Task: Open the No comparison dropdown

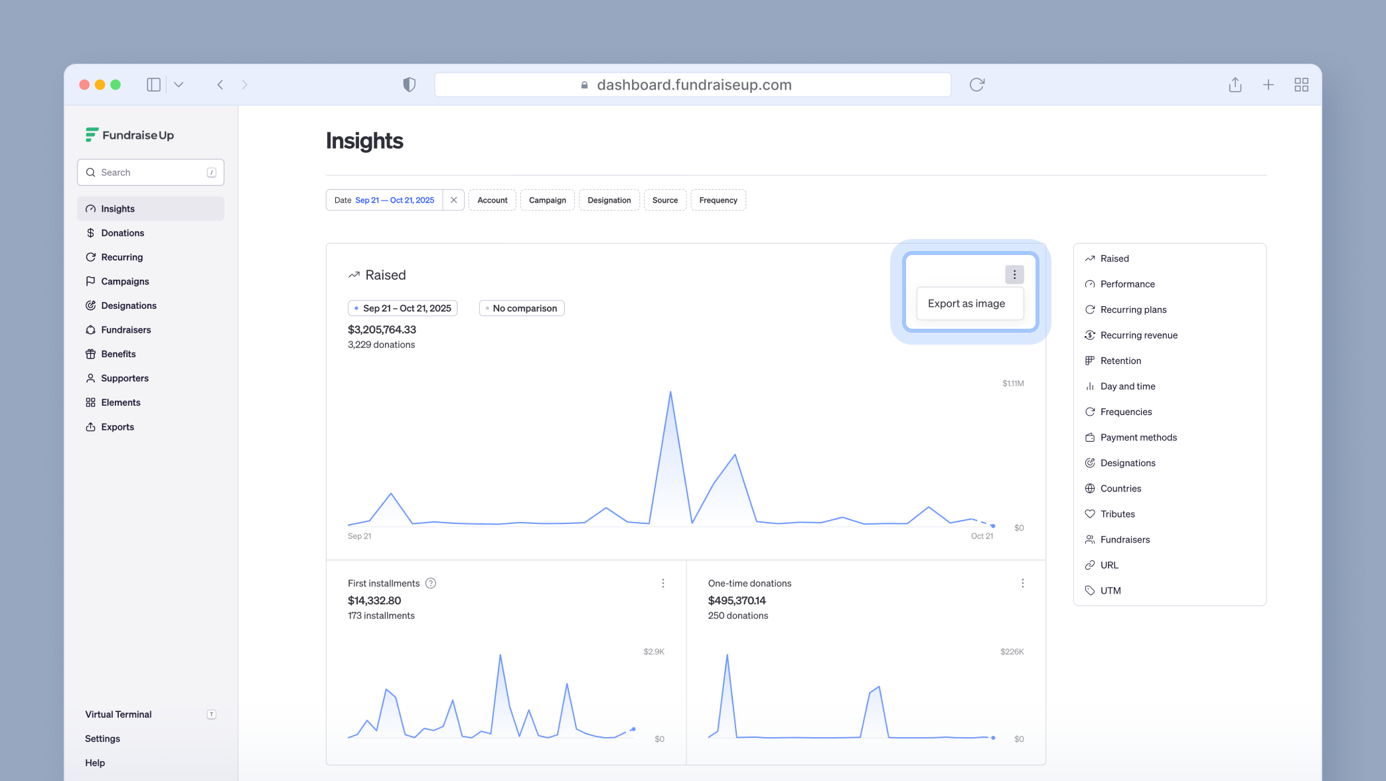Action: pos(521,308)
